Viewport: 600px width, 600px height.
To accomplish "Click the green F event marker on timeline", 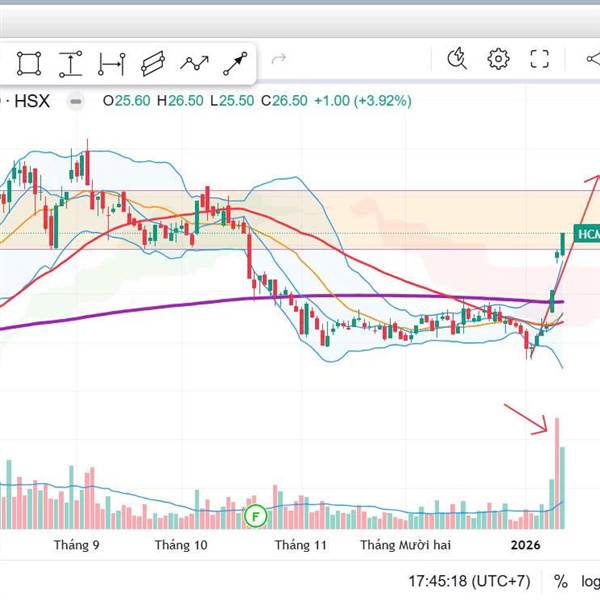I will 256,516.
